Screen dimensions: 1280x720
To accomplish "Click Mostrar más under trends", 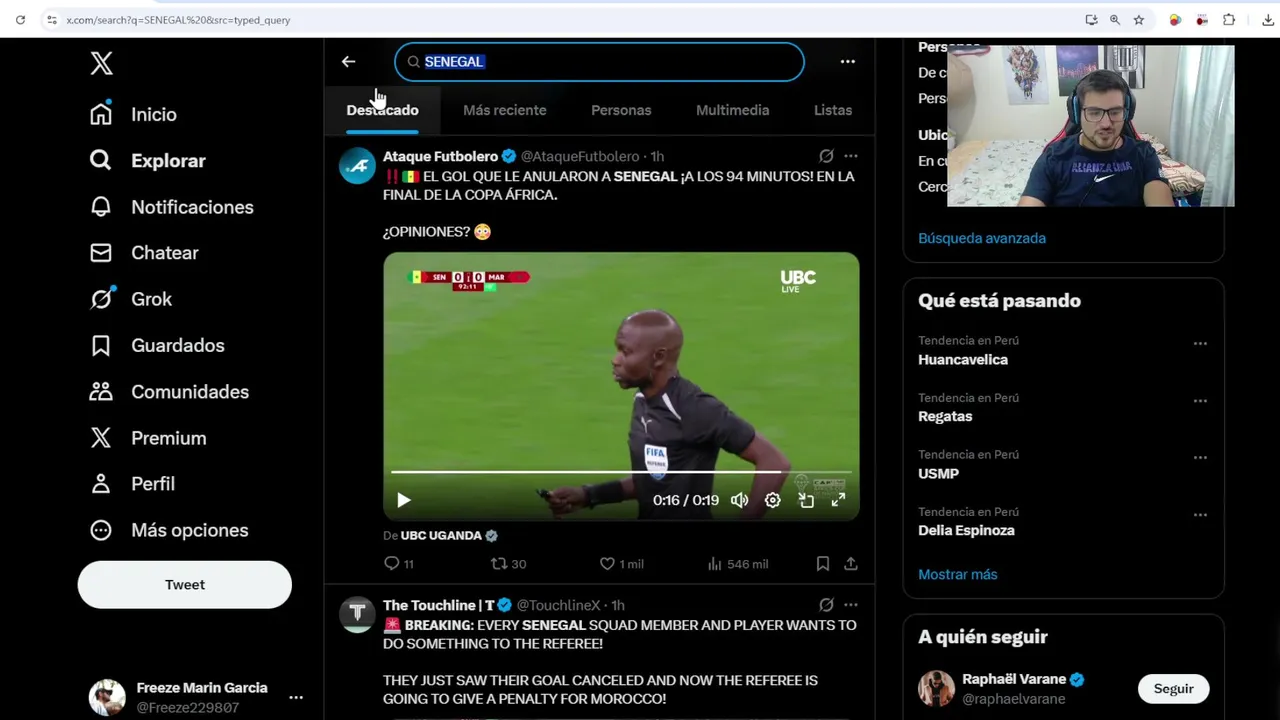I will 958,574.
